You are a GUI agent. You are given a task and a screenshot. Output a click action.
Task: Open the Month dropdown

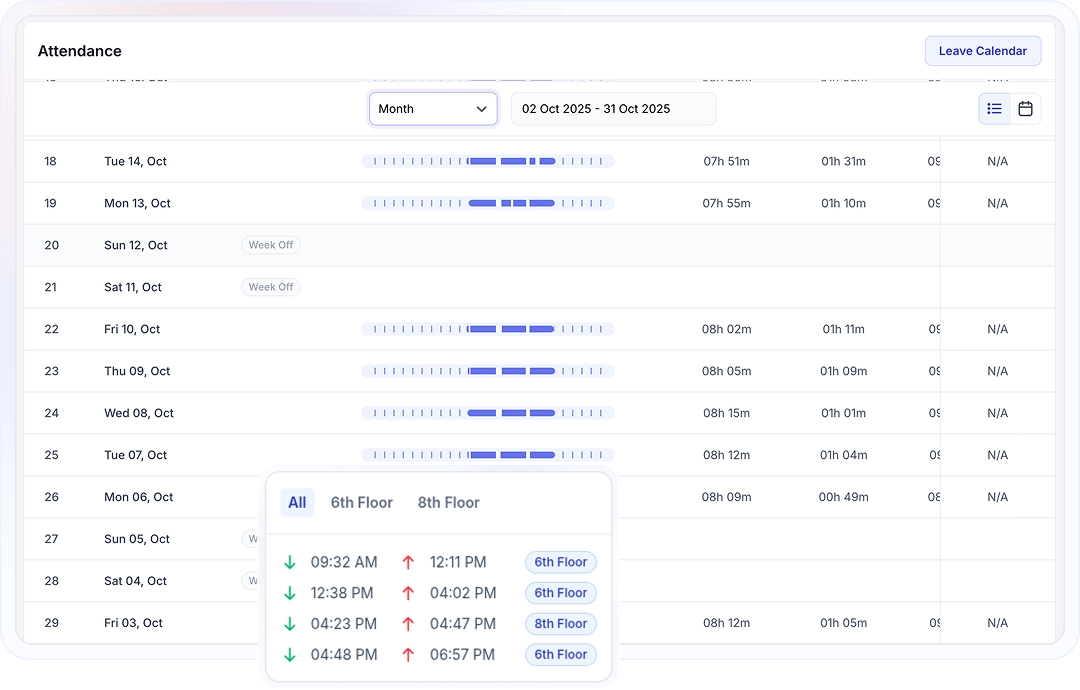click(x=433, y=108)
